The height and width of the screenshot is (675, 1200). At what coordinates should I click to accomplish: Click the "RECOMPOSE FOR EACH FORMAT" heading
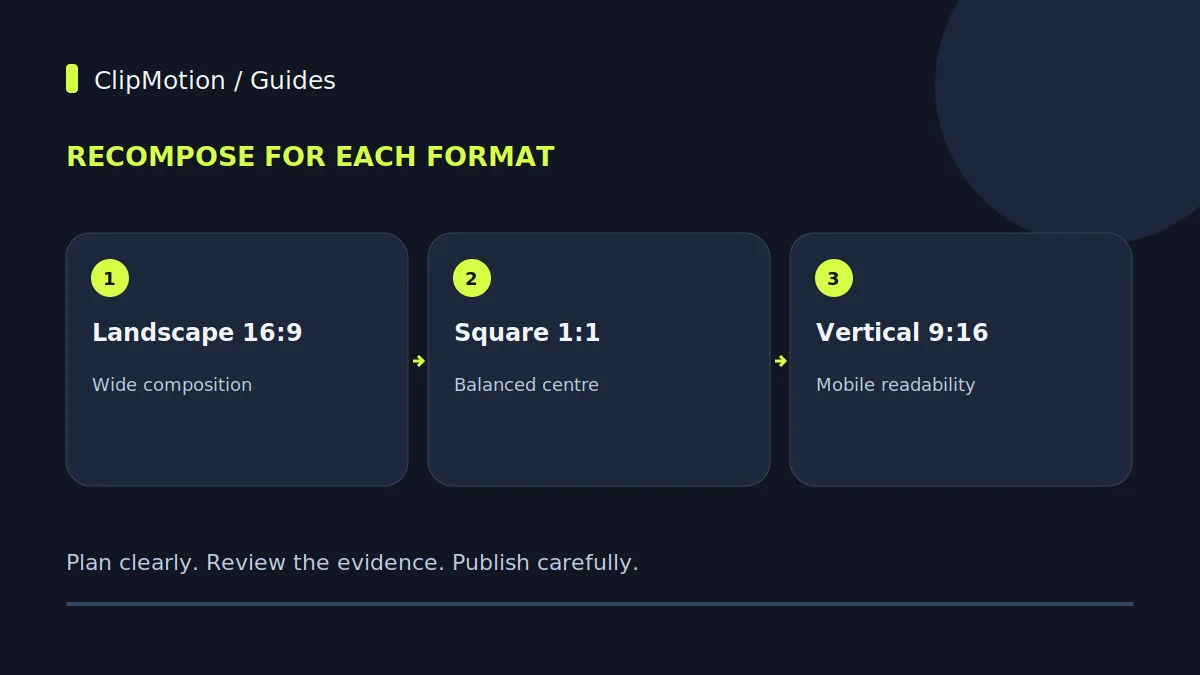pyautogui.click(x=310, y=157)
